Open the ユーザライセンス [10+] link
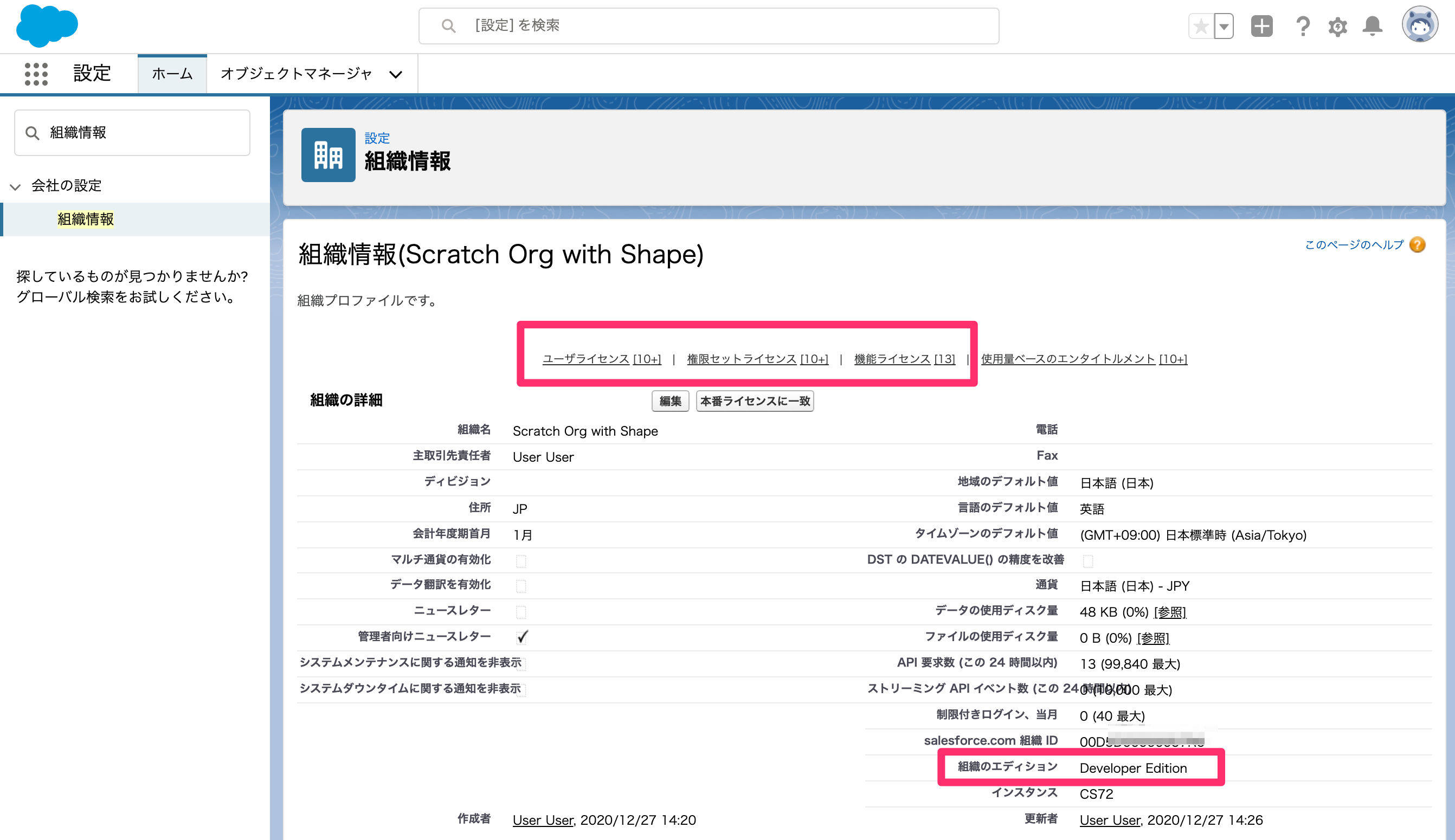This screenshot has width=1455, height=840. 601,359
